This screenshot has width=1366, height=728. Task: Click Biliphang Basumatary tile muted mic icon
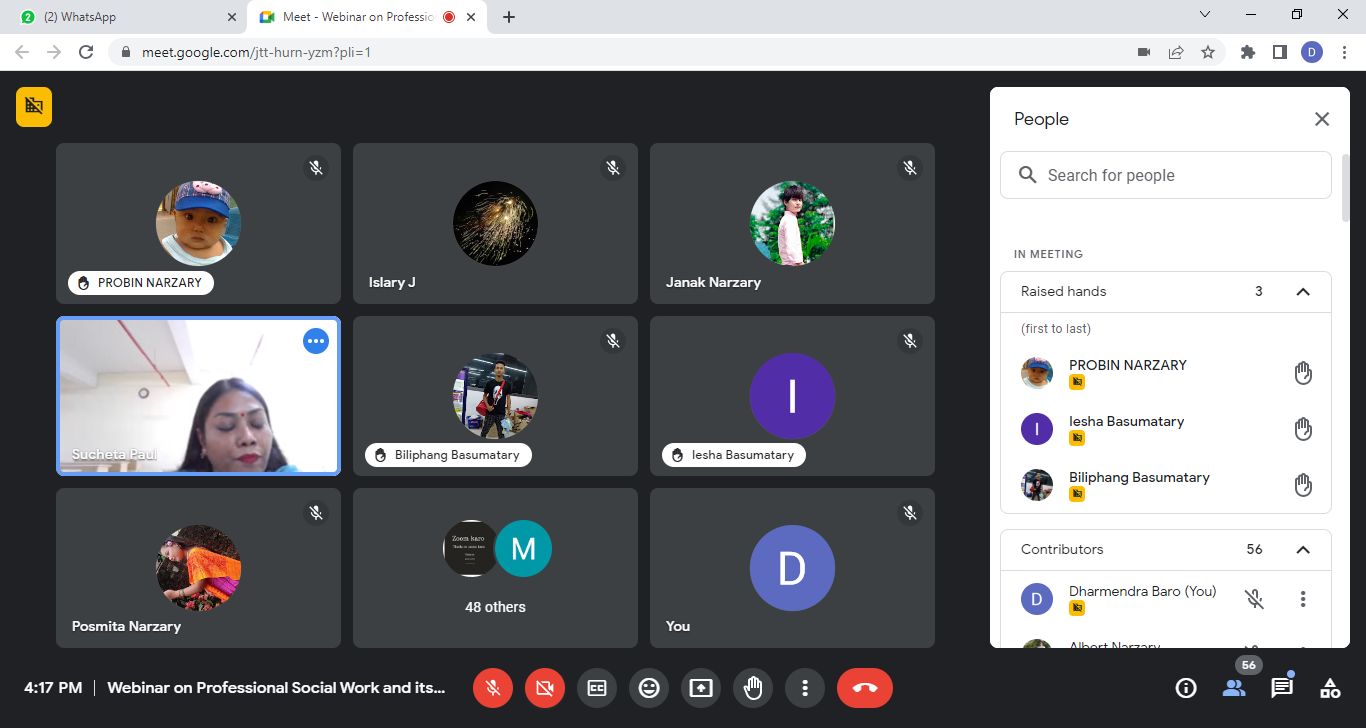pos(613,341)
